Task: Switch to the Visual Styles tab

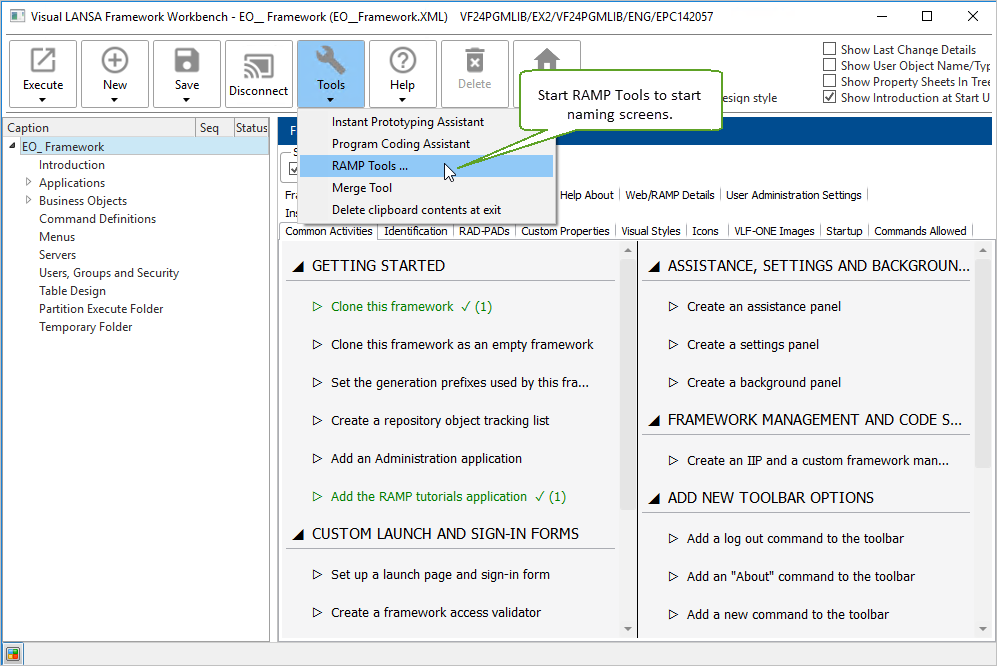Action: tap(650, 231)
